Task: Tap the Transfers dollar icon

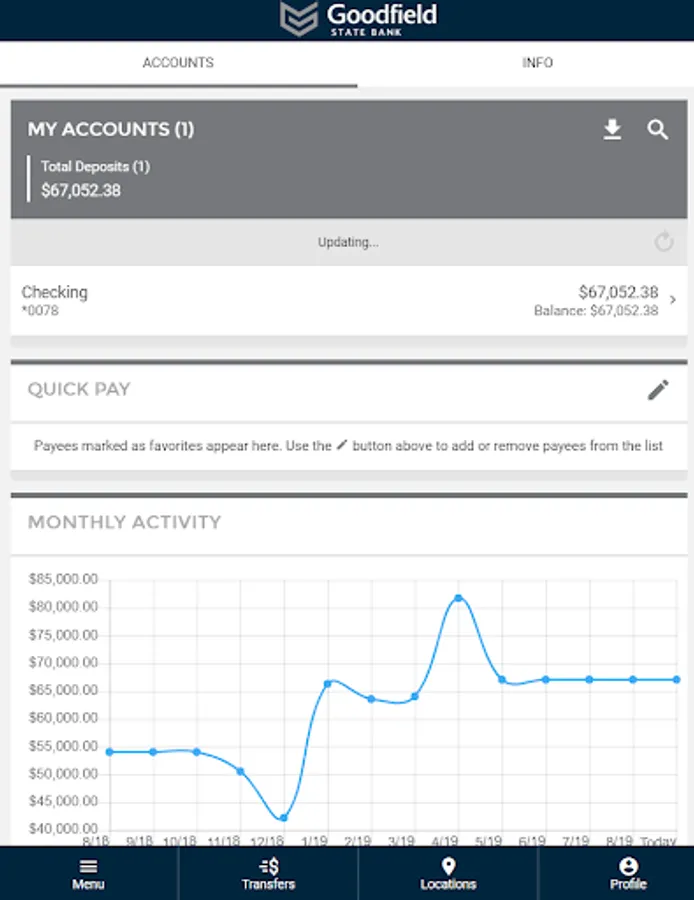Action: pyautogui.click(x=268, y=867)
